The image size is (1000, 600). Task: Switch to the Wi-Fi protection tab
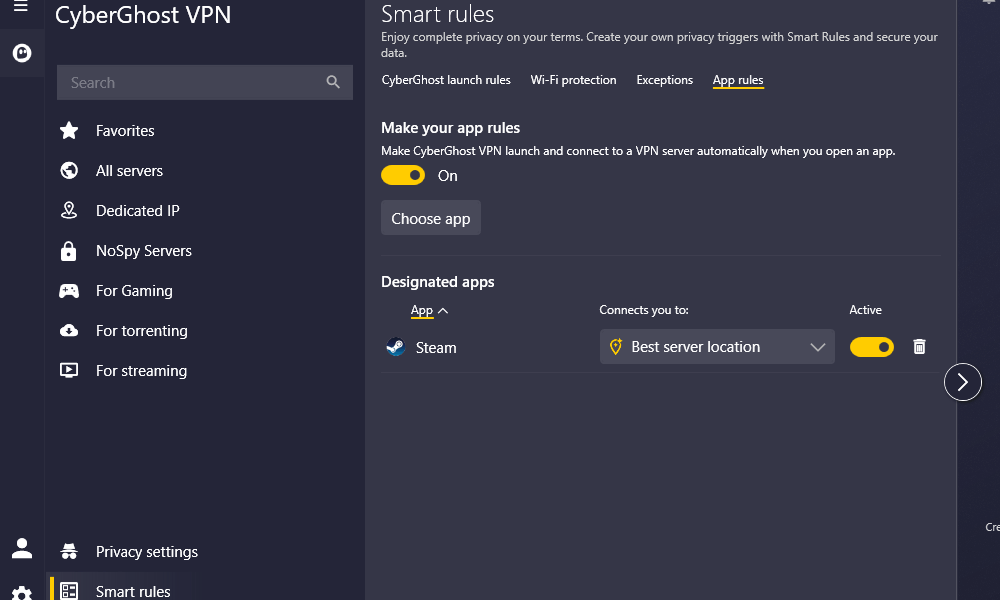click(573, 80)
